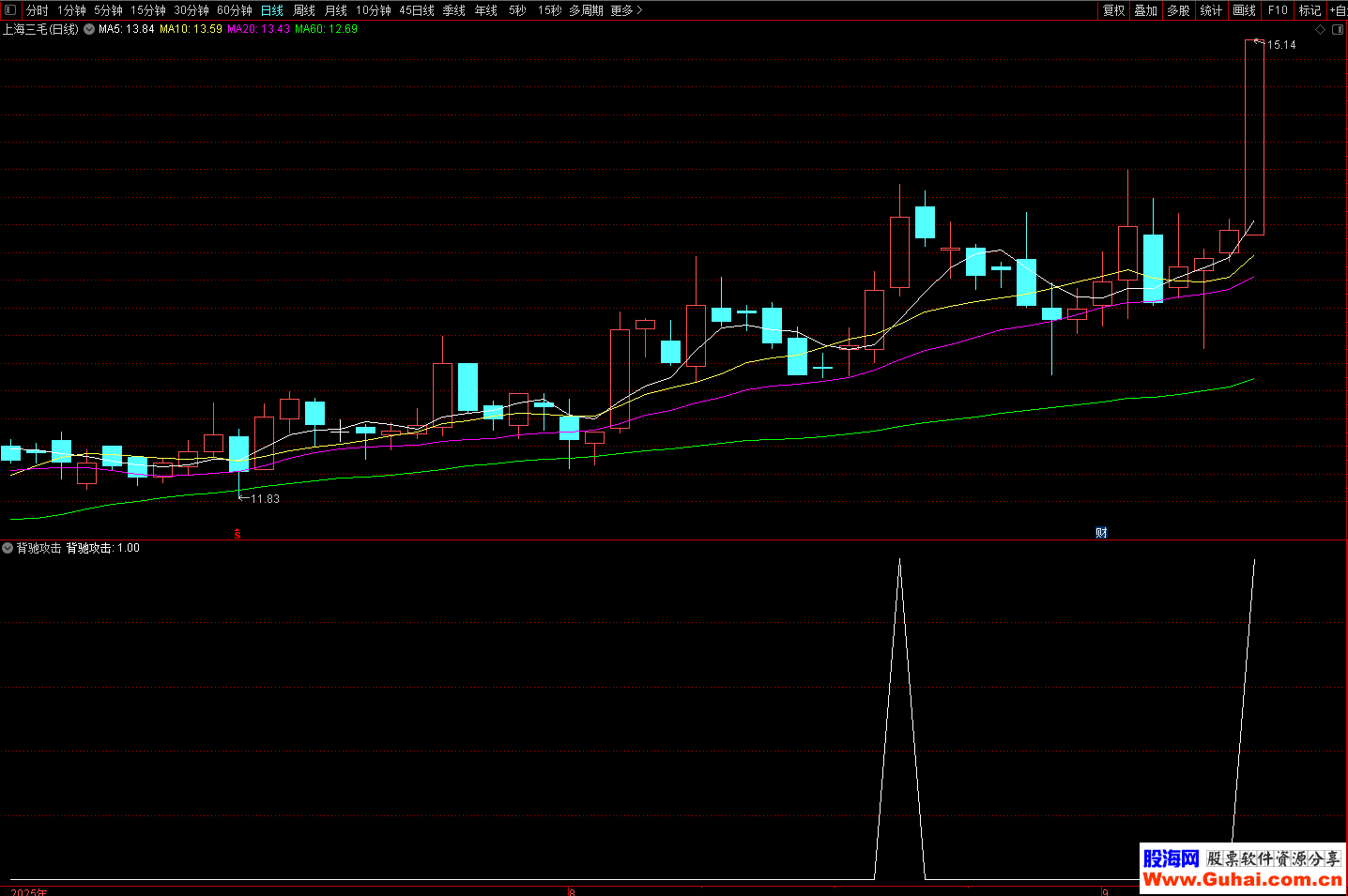
Task: Switch to 季线 quarterly chart
Action: 454,10
